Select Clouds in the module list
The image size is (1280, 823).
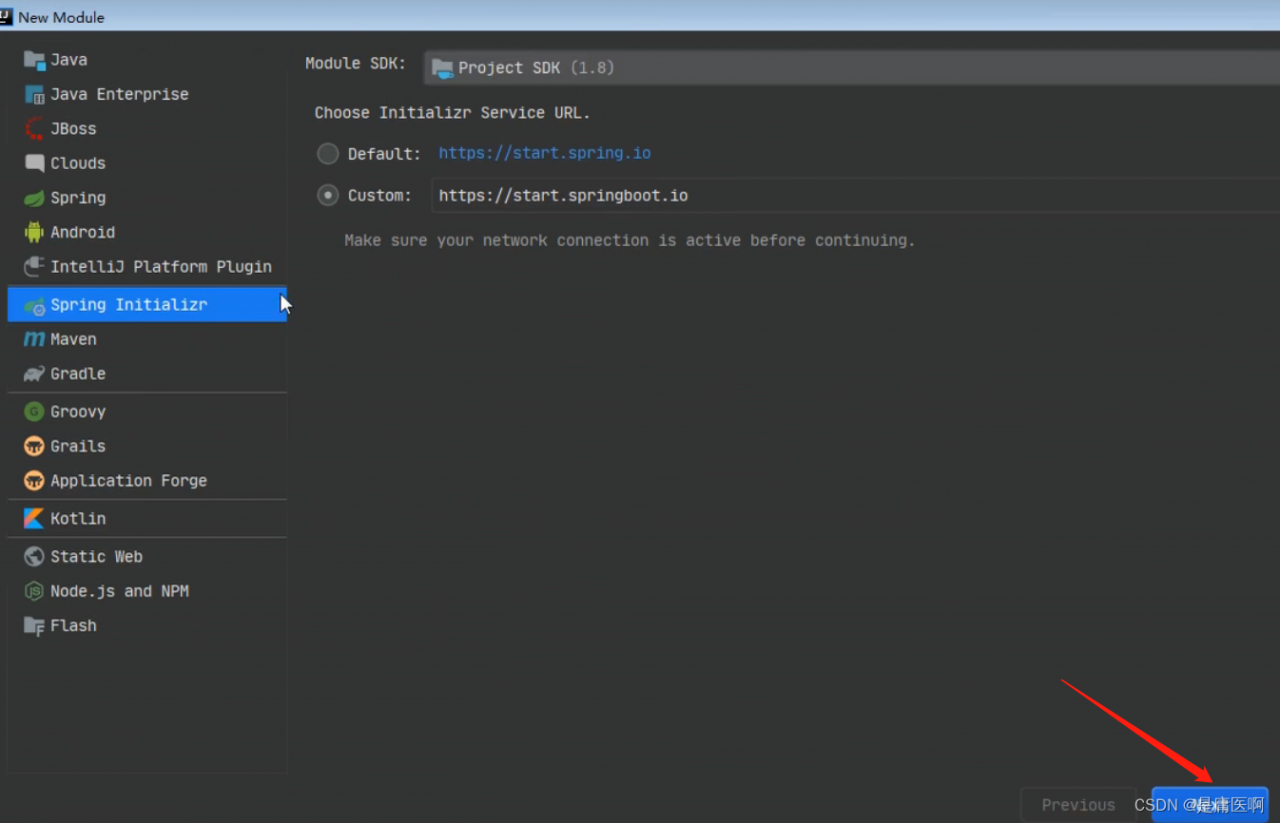click(147, 163)
